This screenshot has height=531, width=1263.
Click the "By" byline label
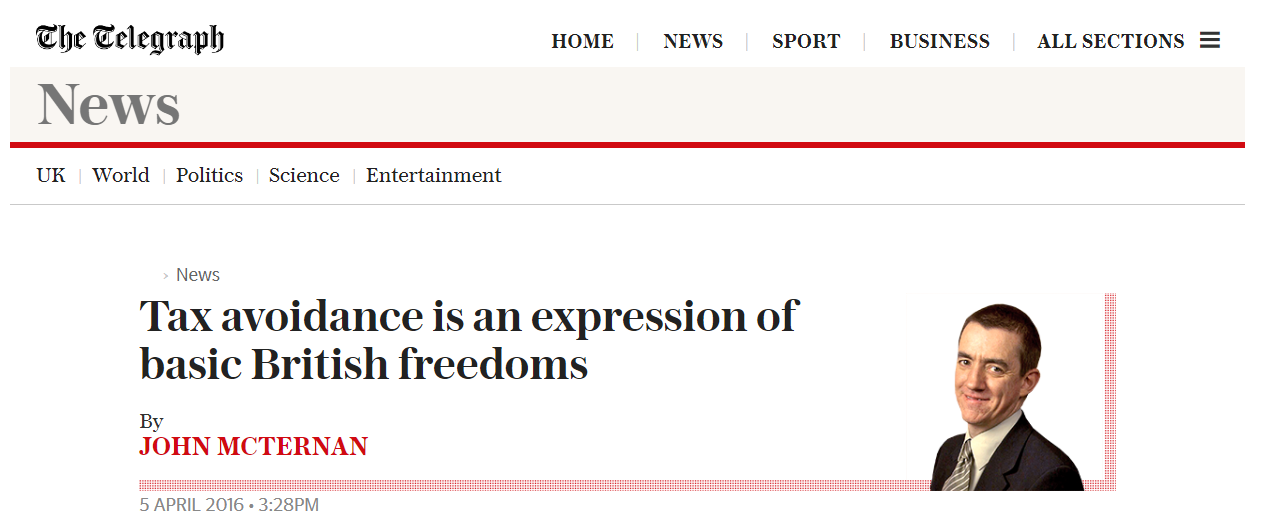151,421
